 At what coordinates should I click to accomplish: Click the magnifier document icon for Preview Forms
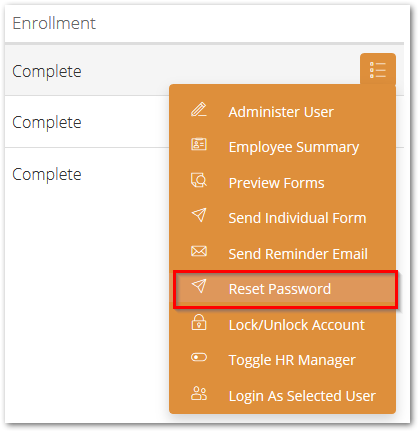tap(199, 180)
